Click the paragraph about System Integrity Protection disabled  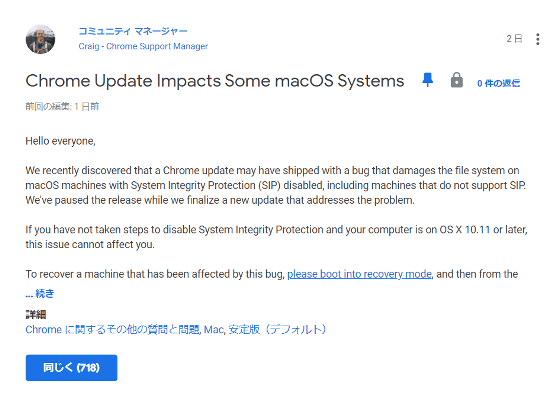pos(276,185)
